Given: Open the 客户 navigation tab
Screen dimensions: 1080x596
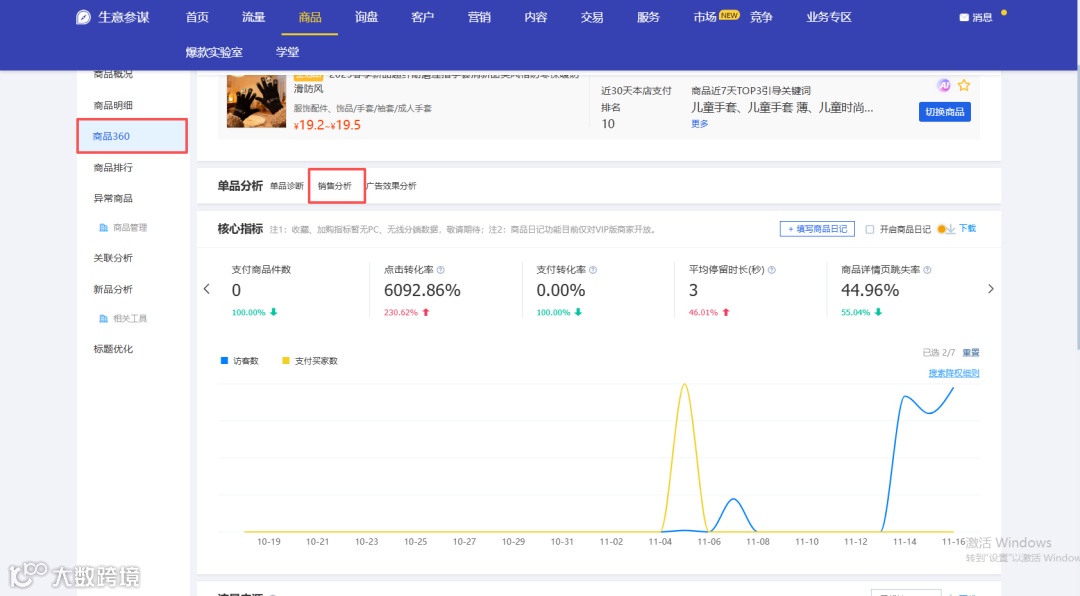Looking at the screenshot, I should point(422,17).
